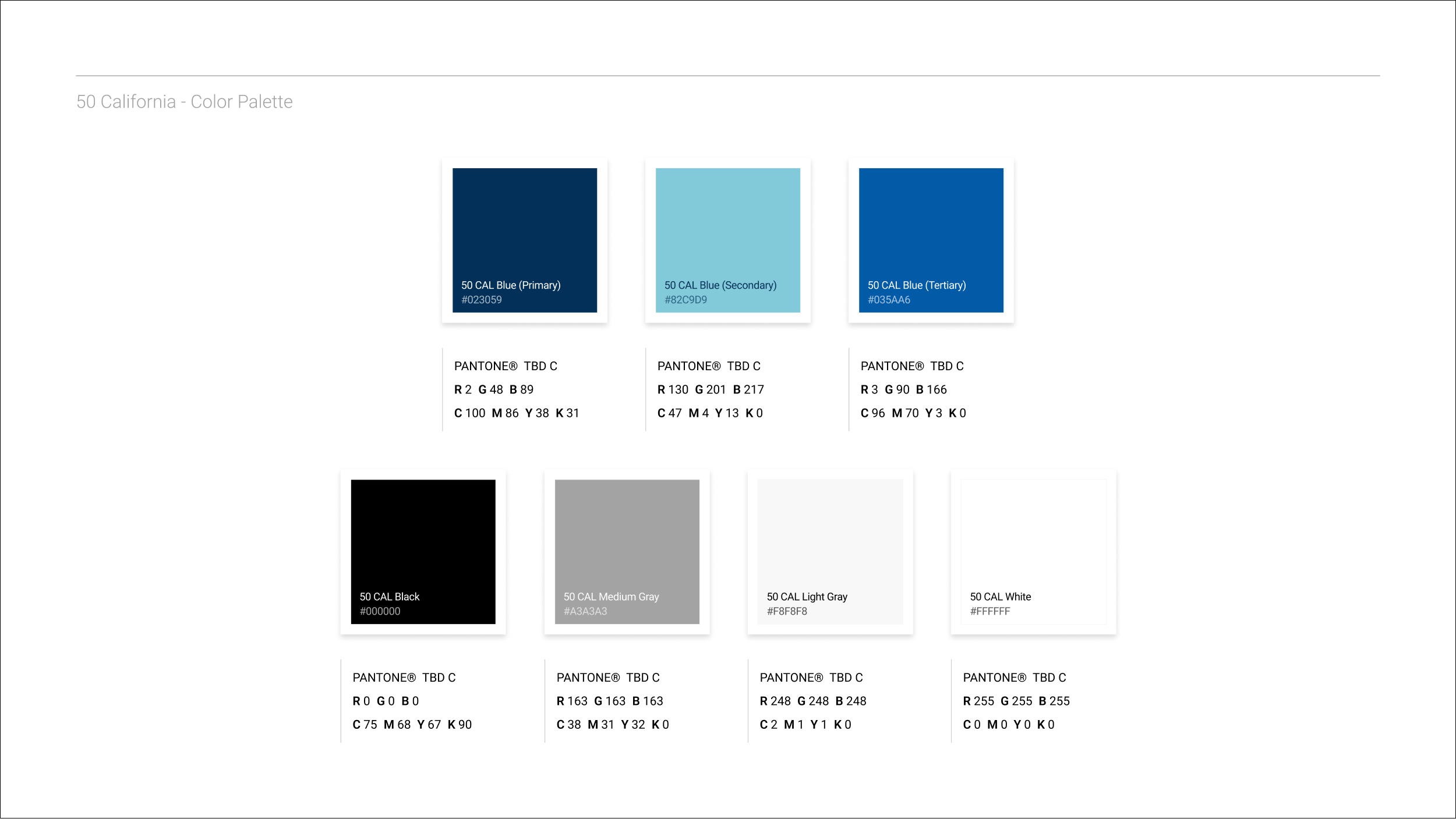Click the #023059 hex code label
Screen dimensions: 1456x819
tap(481, 300)
